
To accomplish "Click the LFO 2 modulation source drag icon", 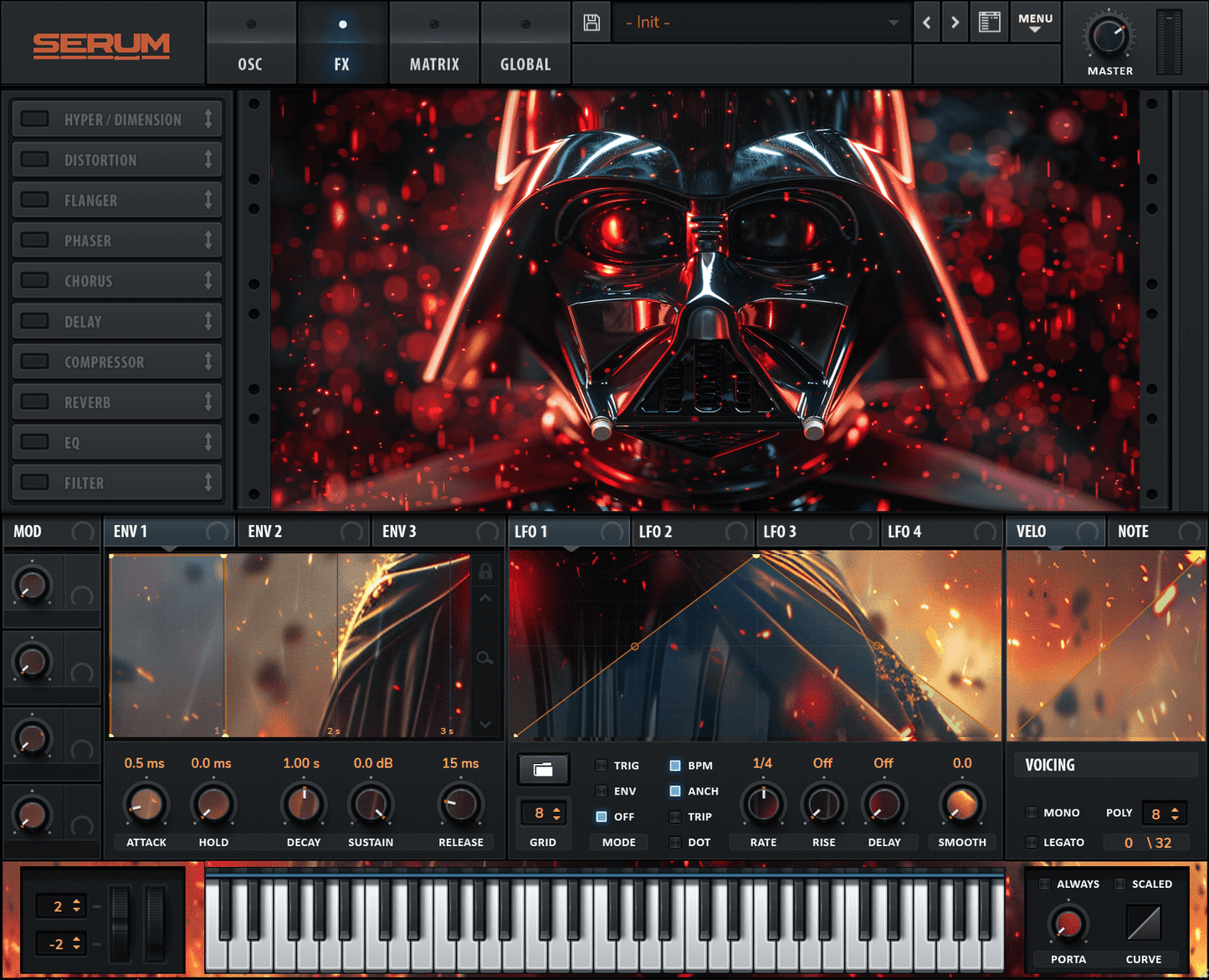I will (736, 531).
